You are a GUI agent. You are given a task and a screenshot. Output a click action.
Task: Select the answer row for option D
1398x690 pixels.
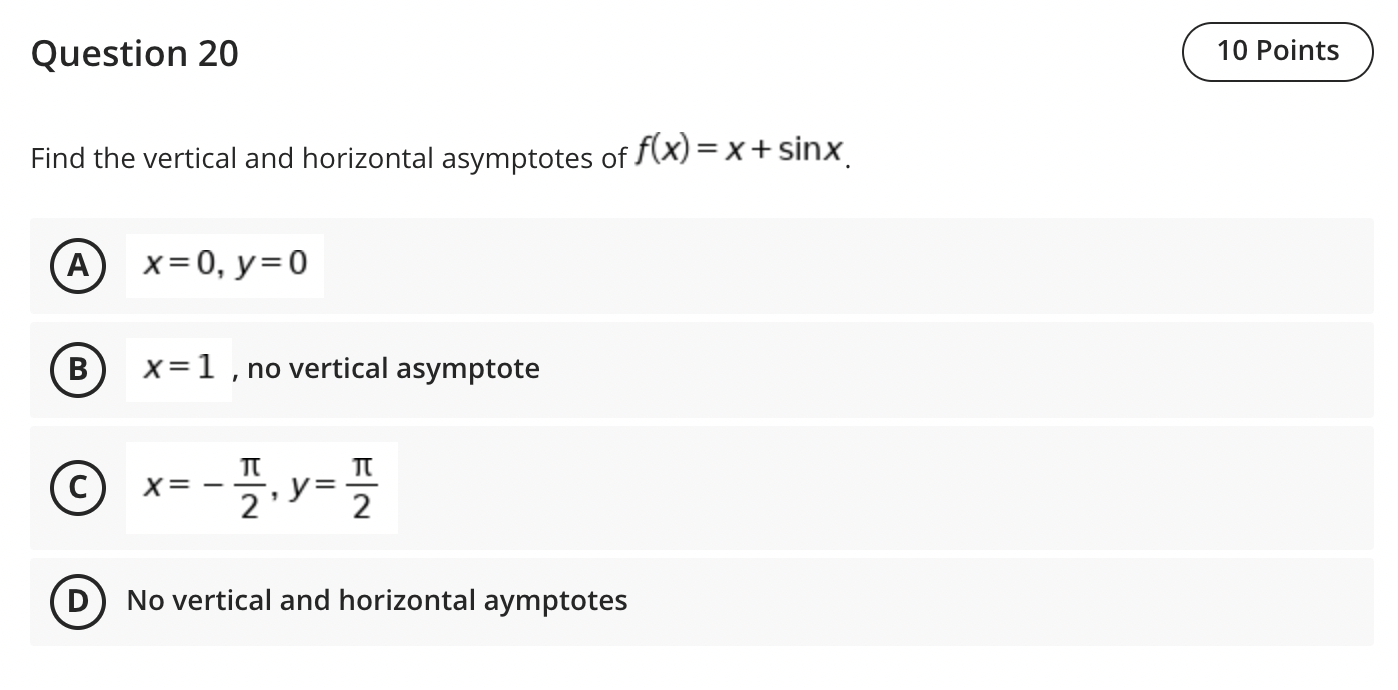(700, 601)
